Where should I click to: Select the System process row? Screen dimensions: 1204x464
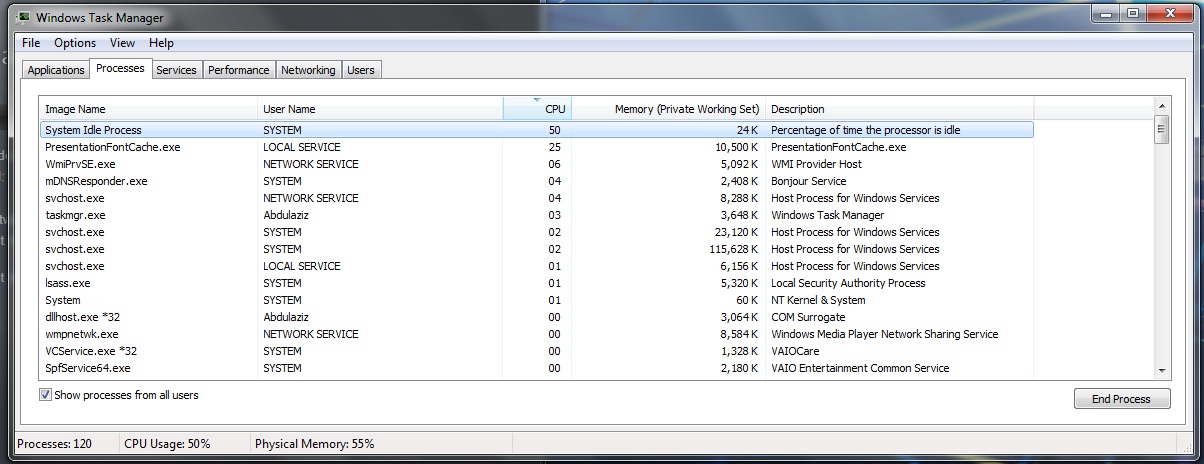tap(536, 300)
